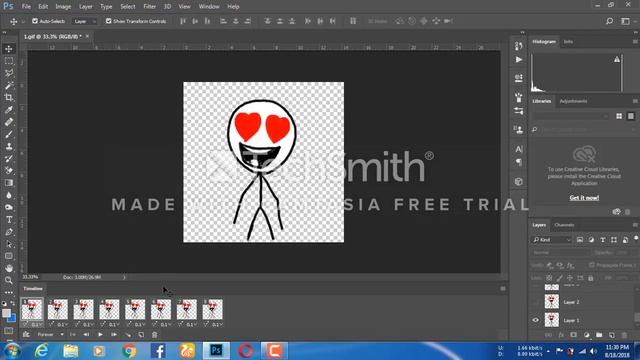The height and width of the screenshot is (360, 640).
Task: Delete selected frame with timeline trash icon
Action: pos(155,335)
